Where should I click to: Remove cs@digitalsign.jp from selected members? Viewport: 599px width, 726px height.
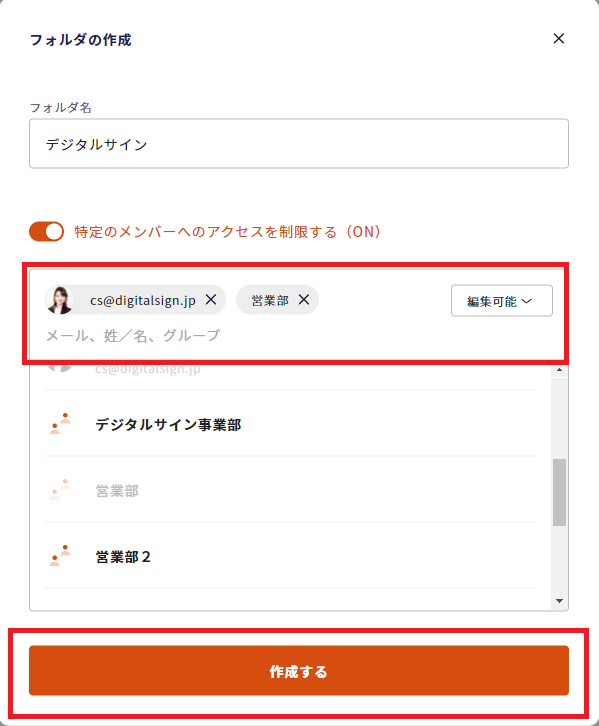(x=211, y=300)
